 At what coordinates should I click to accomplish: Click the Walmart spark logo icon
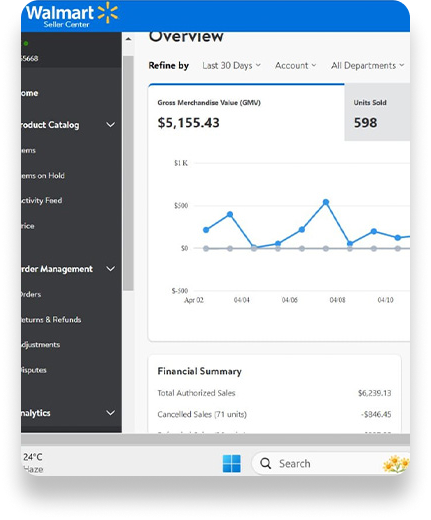coord(108,12)
